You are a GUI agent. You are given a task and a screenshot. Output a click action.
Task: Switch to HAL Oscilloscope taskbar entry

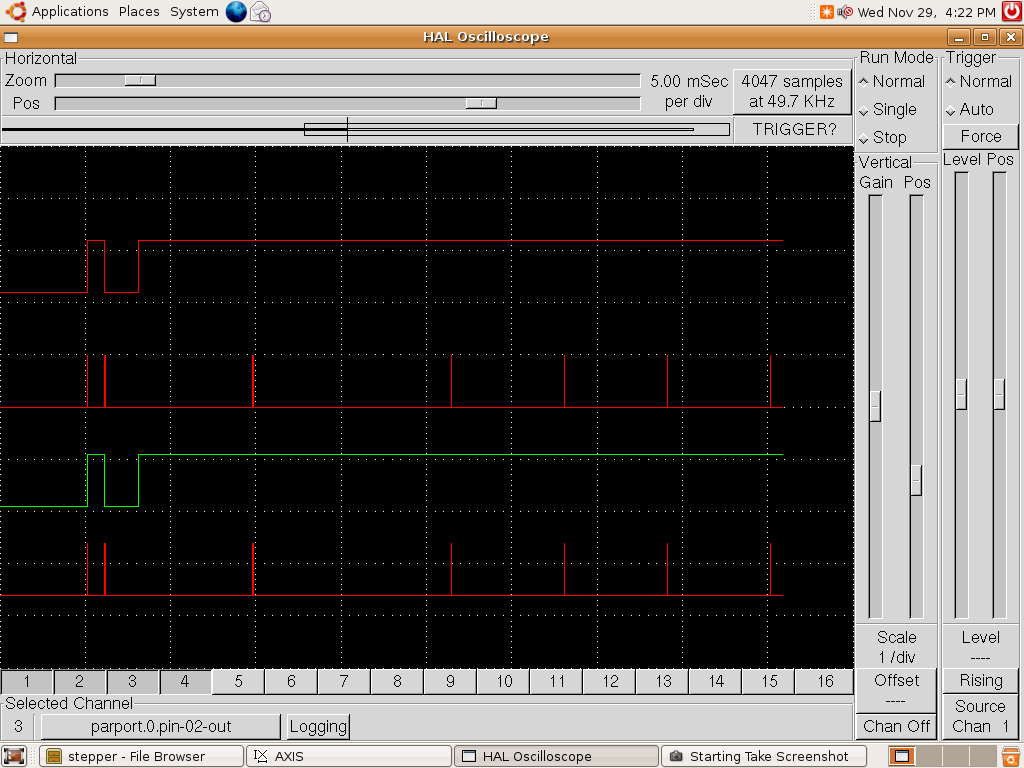tap(556, 756)
